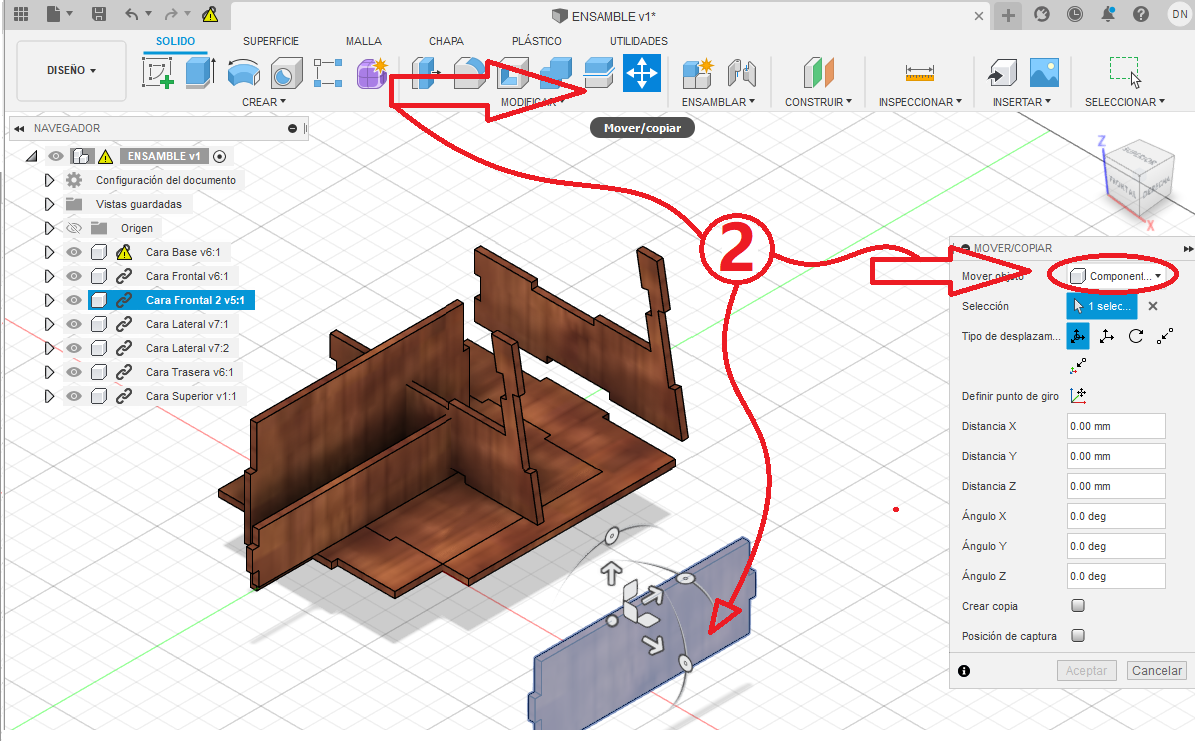Undo the last action

click(x=133, y=14)
